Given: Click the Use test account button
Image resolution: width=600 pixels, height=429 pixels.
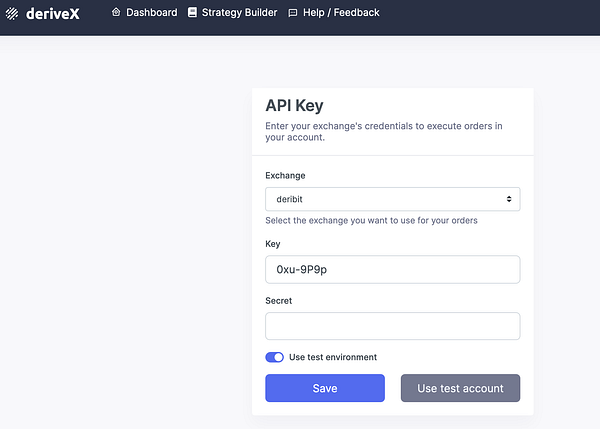Looking at the screenshot, I should pyautogui.click(x=460, y=388).
